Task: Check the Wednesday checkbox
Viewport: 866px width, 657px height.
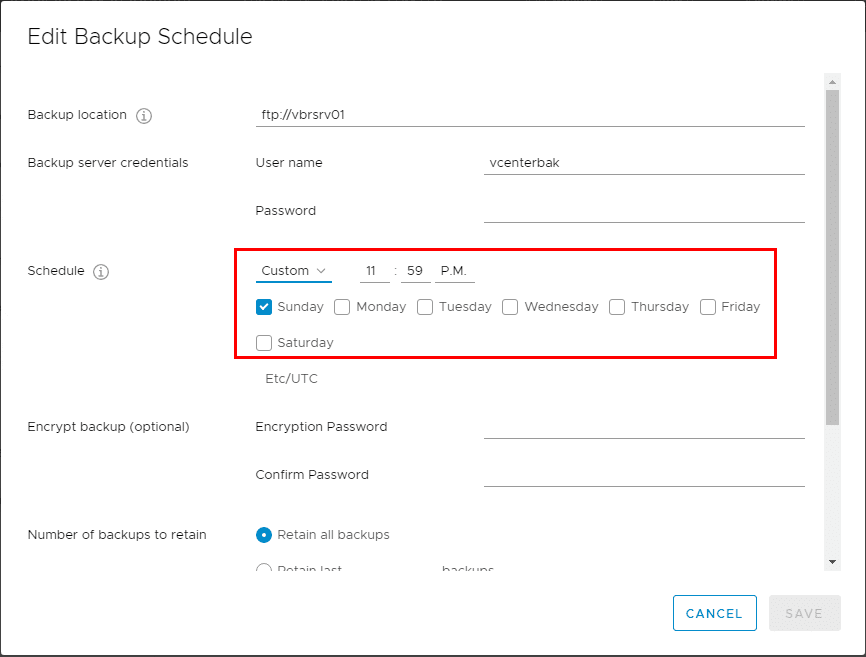Action: coord(510,307)
